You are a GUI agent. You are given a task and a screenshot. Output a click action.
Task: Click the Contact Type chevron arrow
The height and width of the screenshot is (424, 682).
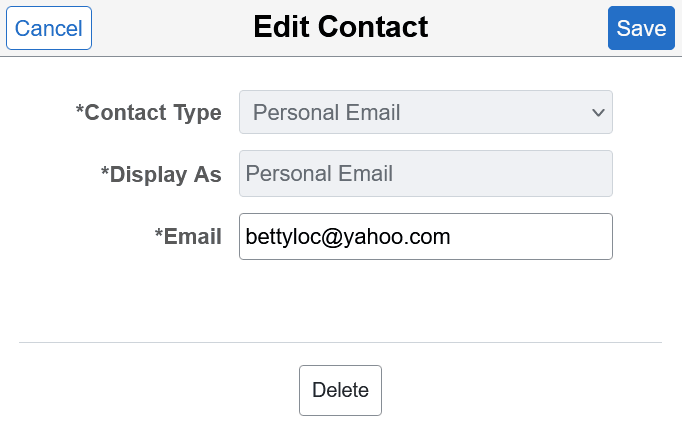coord(598,112)
